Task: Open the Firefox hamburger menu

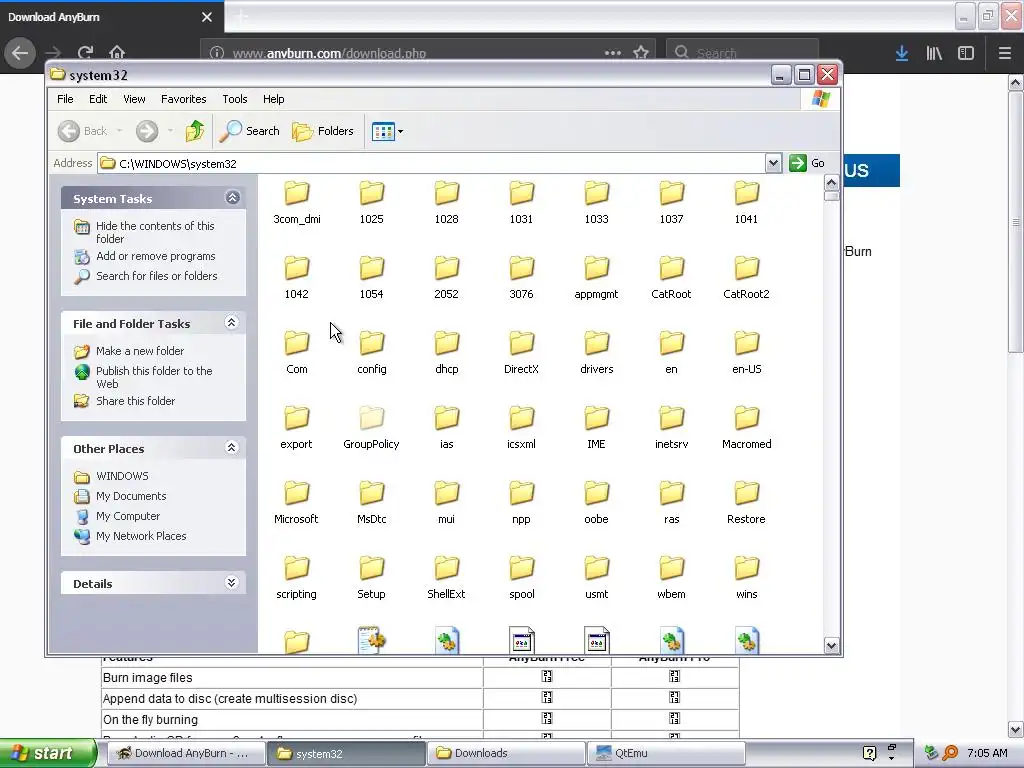Action: tap(1004, 53)
